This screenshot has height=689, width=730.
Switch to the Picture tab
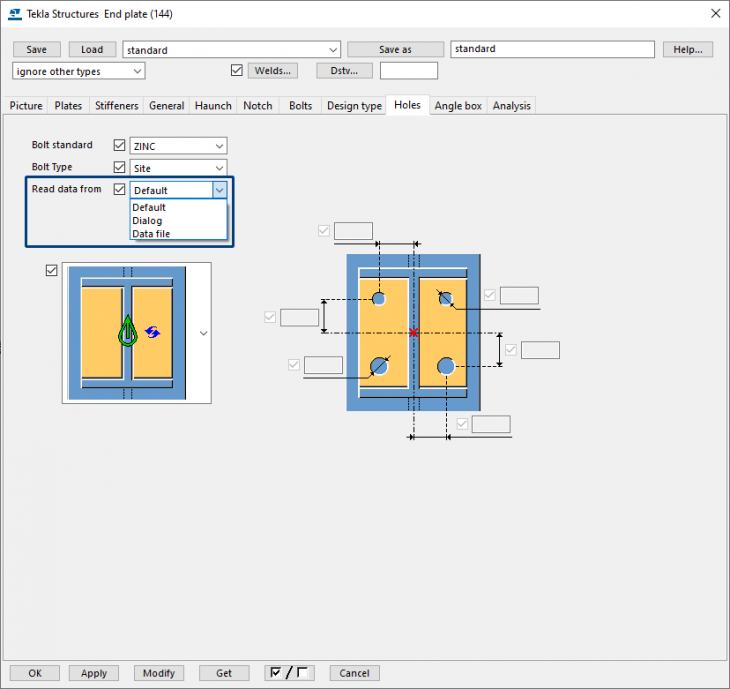[x=26, y=106]
